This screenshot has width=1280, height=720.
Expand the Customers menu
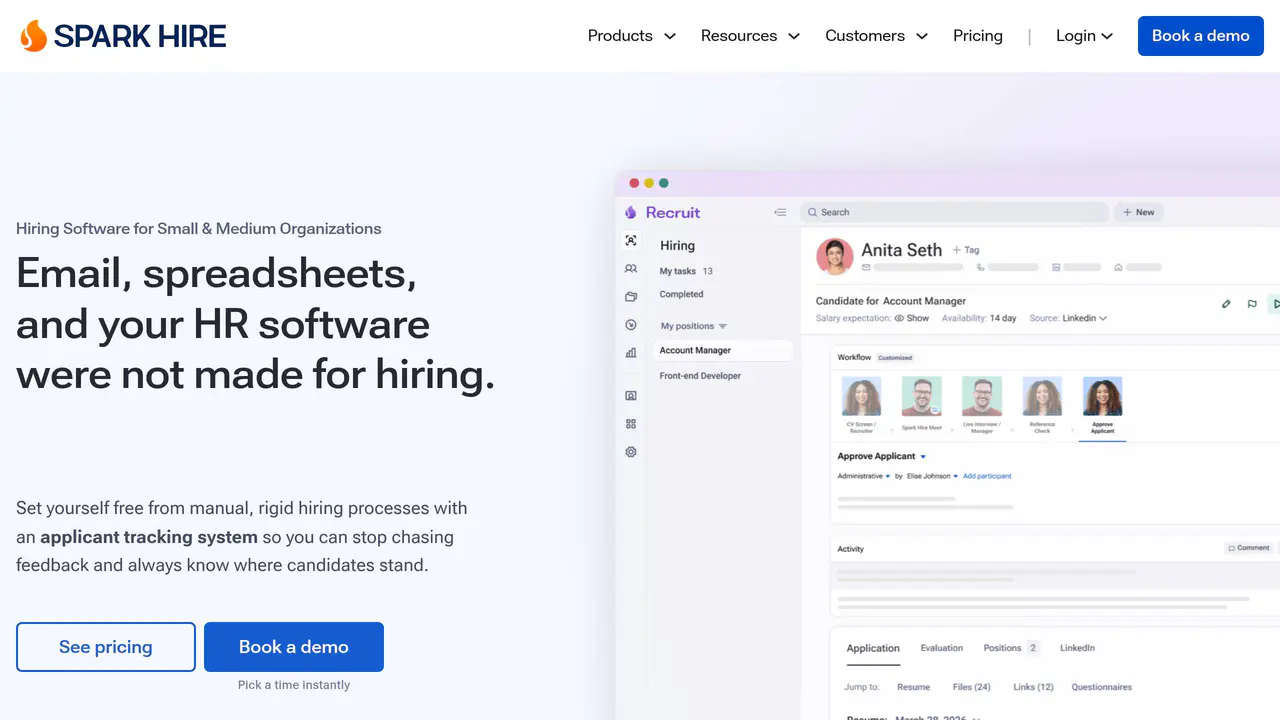[877, 36]
